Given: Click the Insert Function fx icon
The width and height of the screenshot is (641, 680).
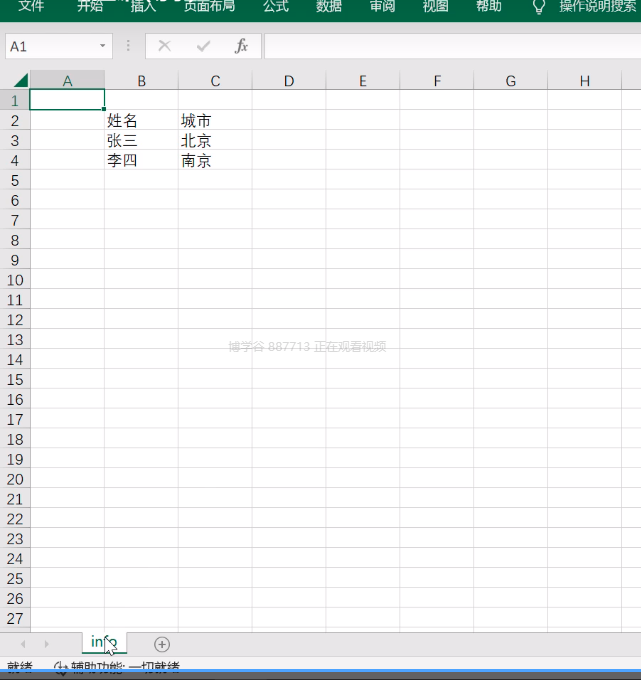Looking at the screenshot, I should click(241, 46).
